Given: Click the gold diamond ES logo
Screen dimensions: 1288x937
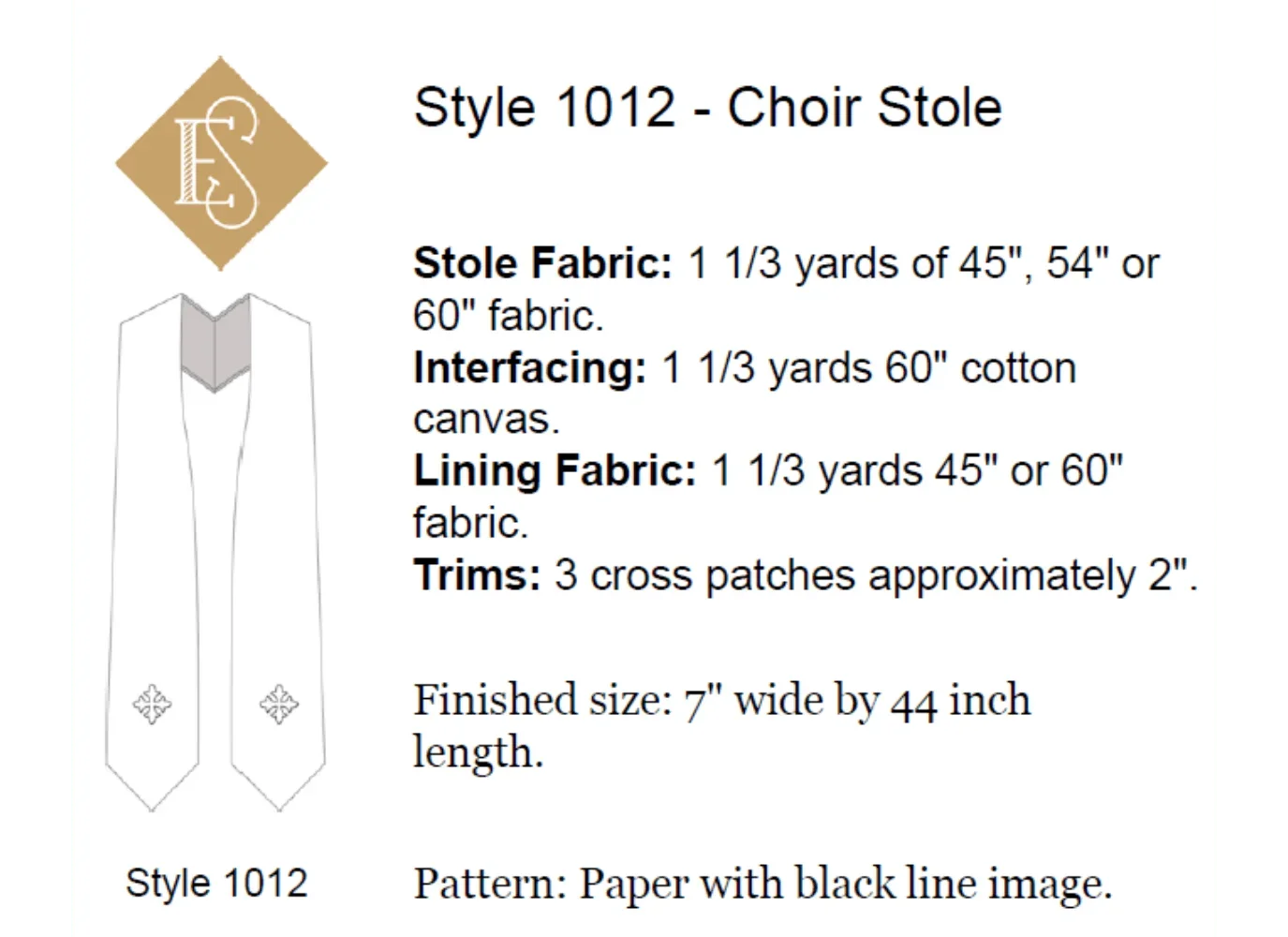Looking at the screenshot, I should click(221, 164).
